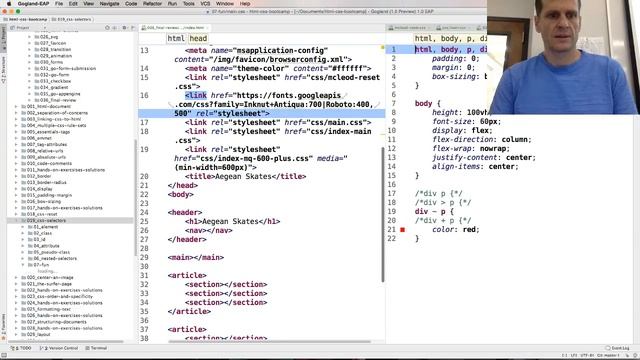Toggle the Favorites side tool window tab
The width and height of the screenshot is (640, 360).
pyautogui.click(x=4, y=327)
